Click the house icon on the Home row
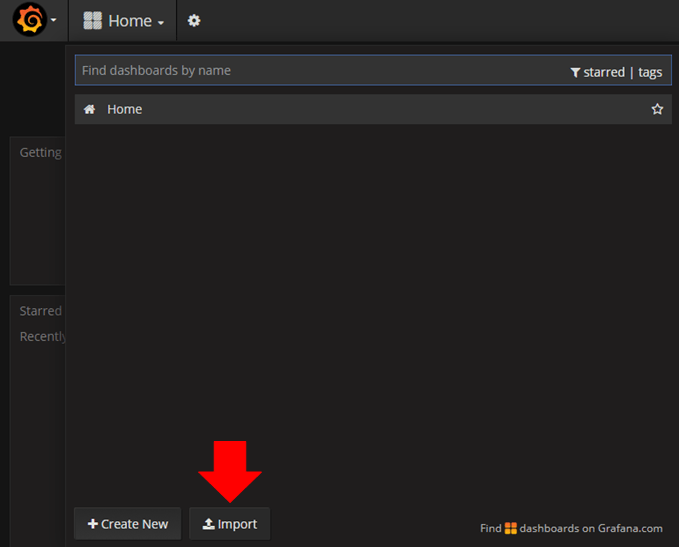 tap(90, 109)
